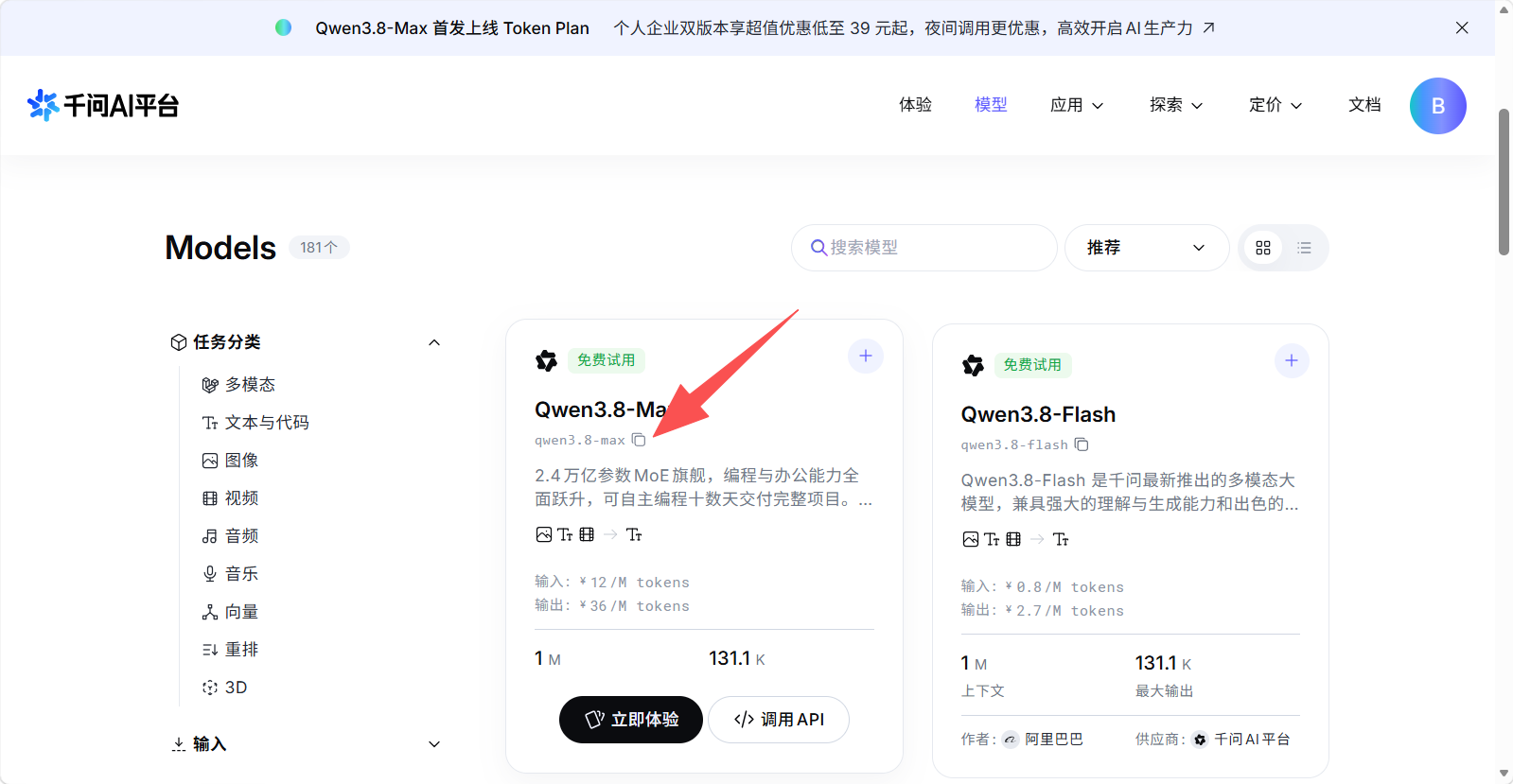The height and width of the screenshot is (784, 1513).
Task: Filter by 多模态 task category
Action: tap(238, 385)
